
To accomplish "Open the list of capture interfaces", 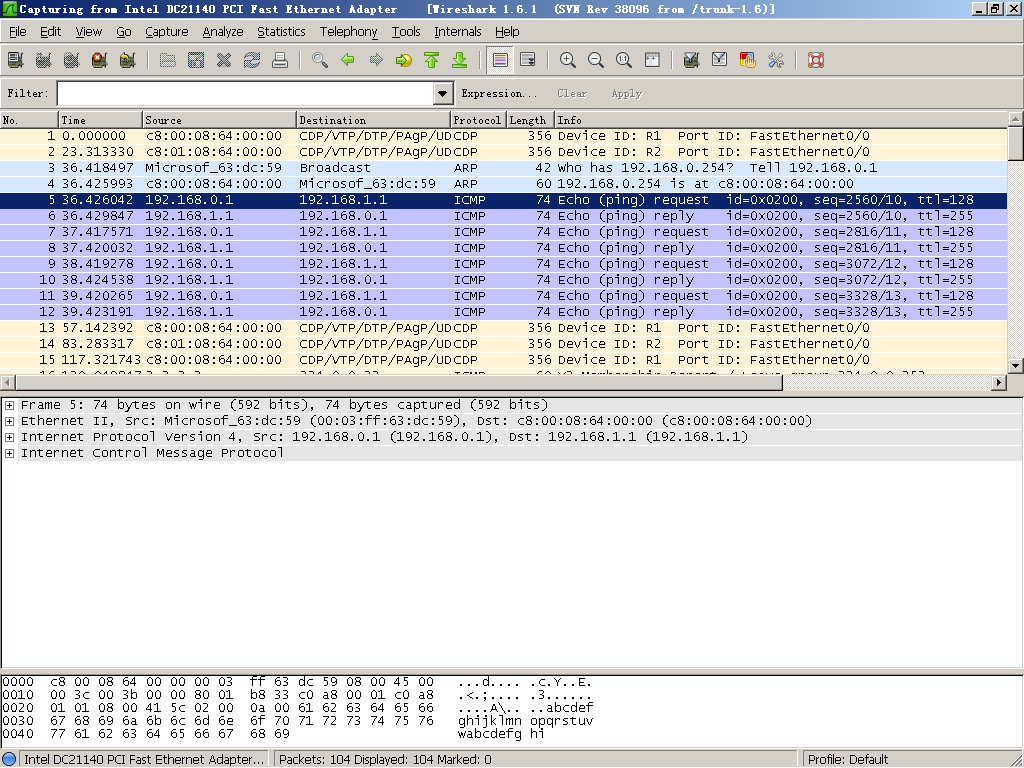I will click(x=16, y=60).
